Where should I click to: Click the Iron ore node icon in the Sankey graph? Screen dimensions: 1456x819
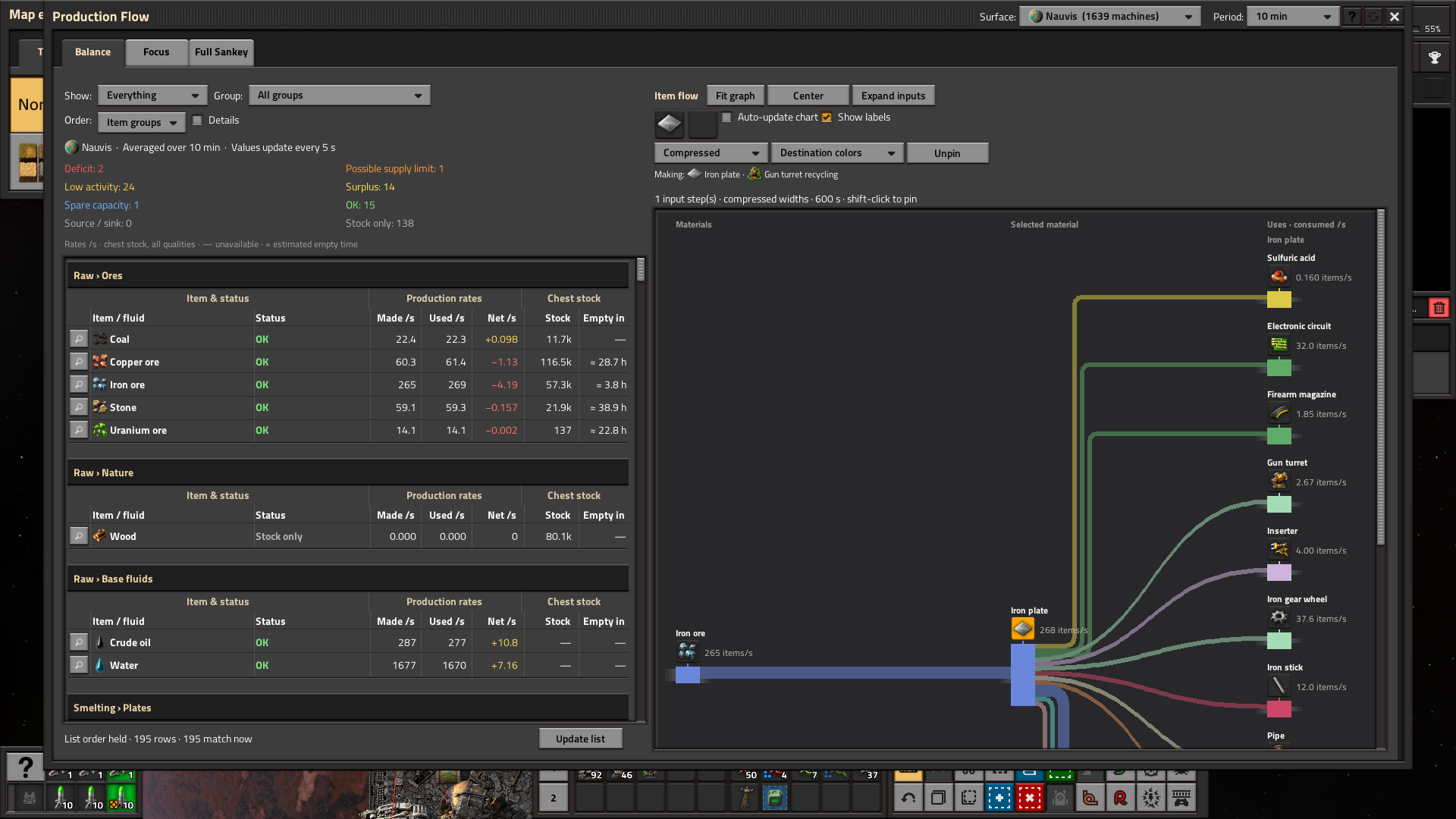(x=688, y=652)
